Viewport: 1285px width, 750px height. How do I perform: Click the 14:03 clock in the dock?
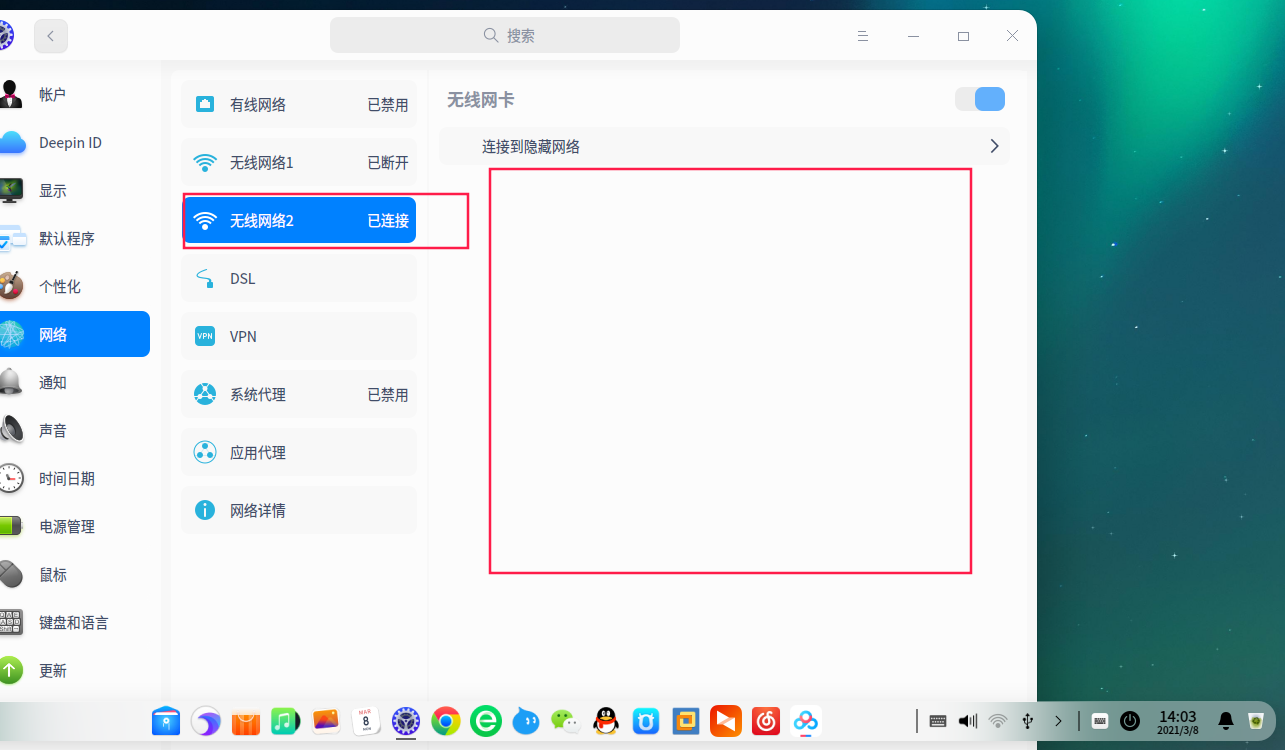click(x=1177, y=720)
